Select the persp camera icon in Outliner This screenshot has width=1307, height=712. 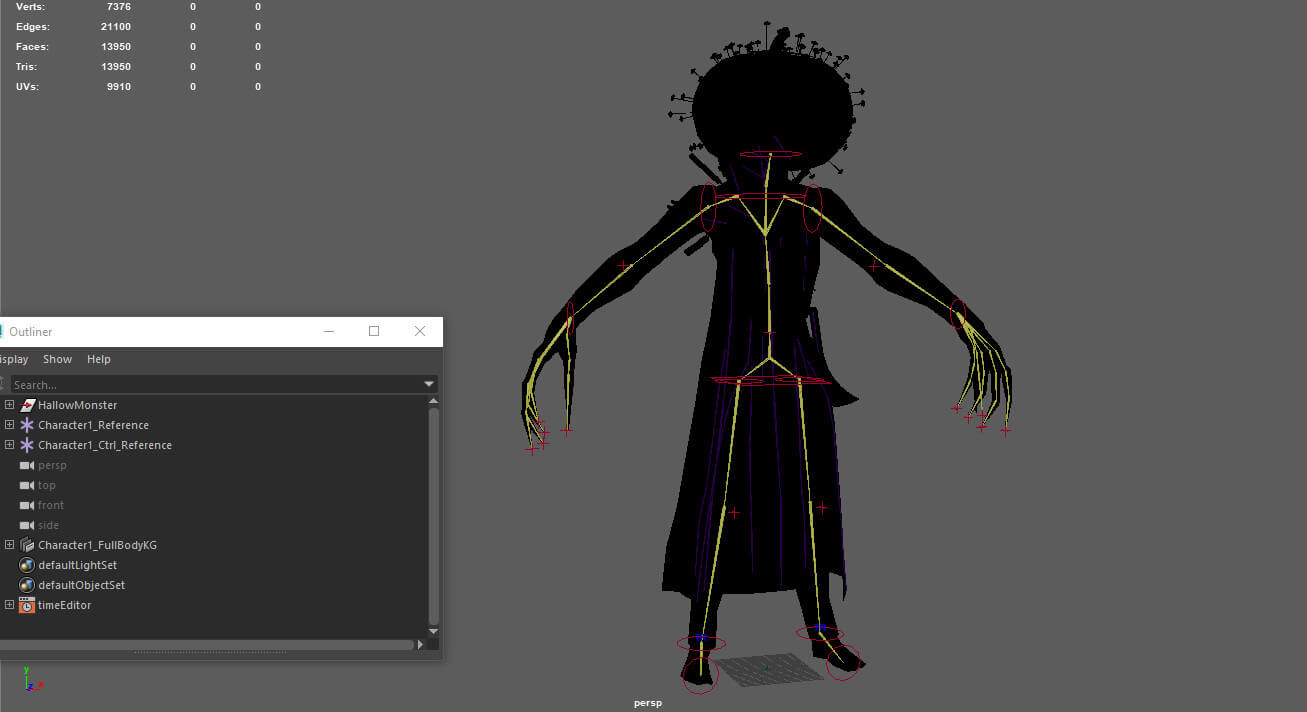pyautogui.click(x=27, y=465)
